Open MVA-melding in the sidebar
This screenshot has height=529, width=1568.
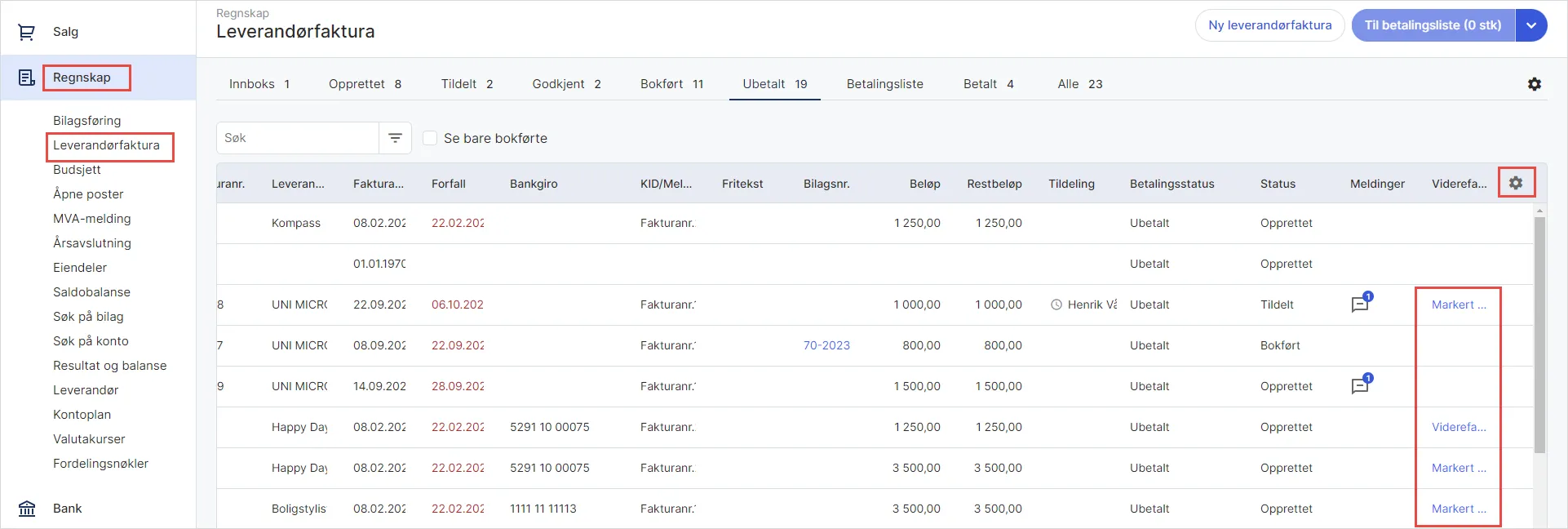click(91, 219)
